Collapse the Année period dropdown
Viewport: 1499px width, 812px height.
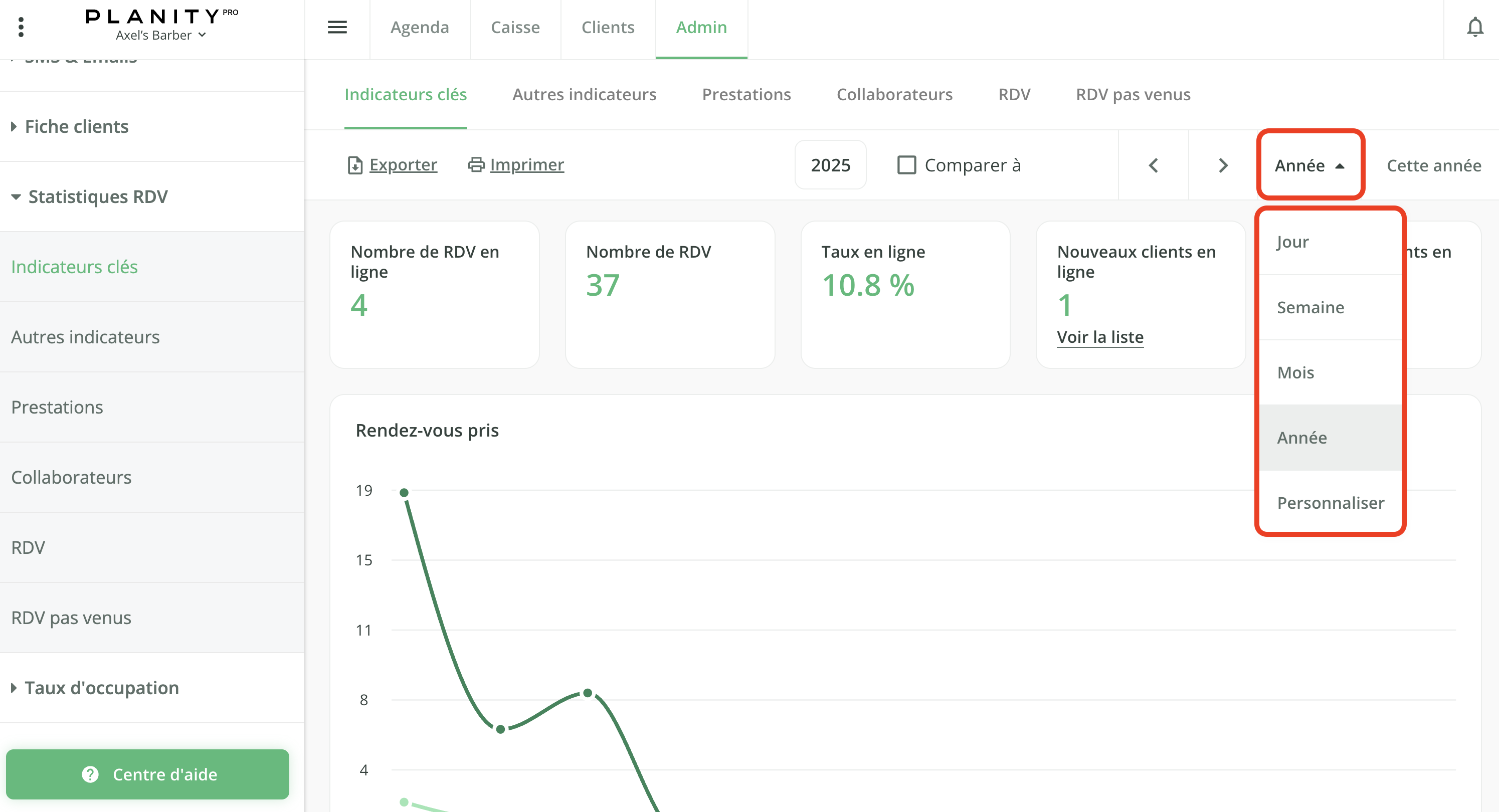pos(1309,165)
